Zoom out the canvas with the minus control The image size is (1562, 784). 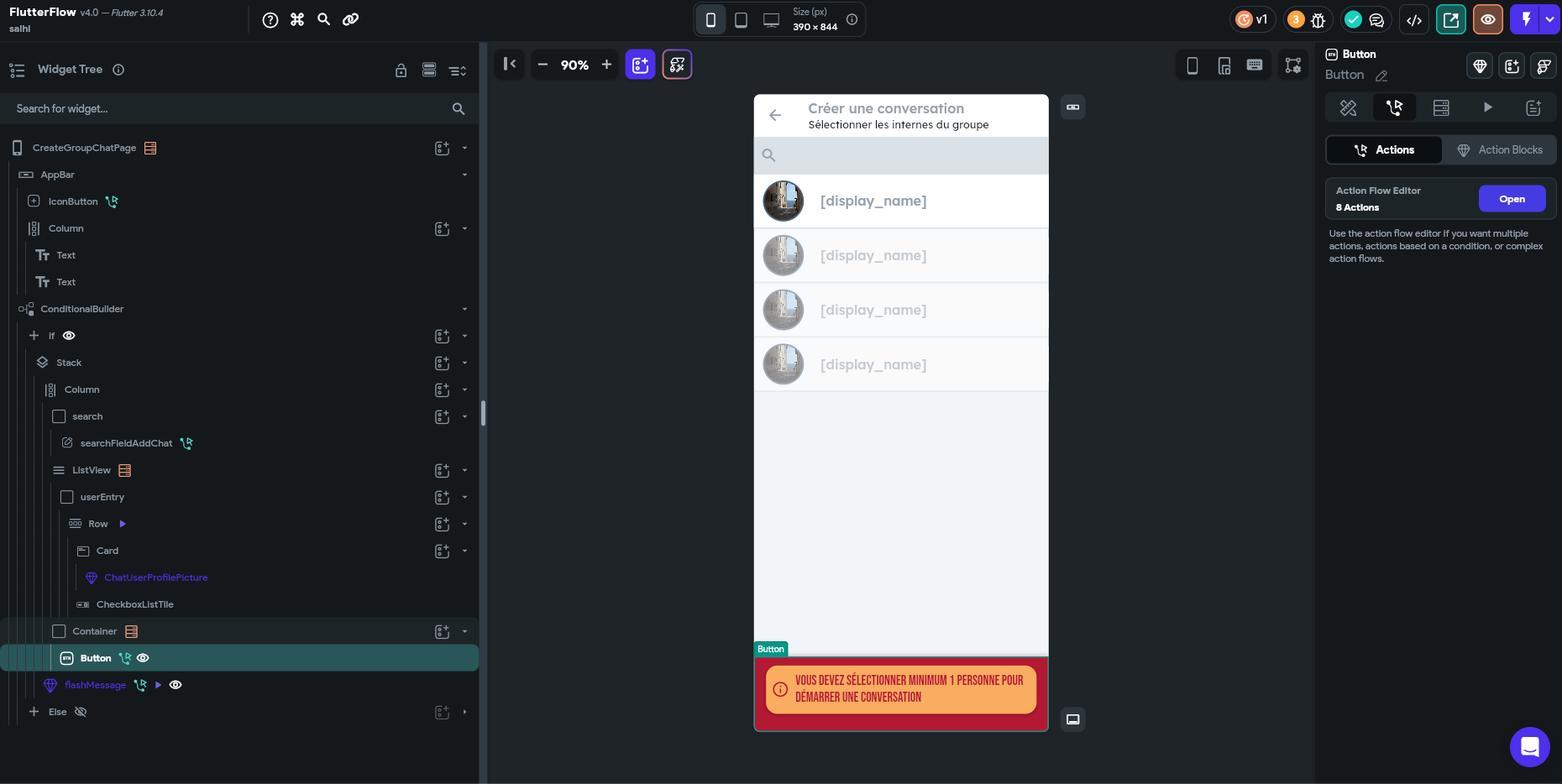click(x=543, y=65)
